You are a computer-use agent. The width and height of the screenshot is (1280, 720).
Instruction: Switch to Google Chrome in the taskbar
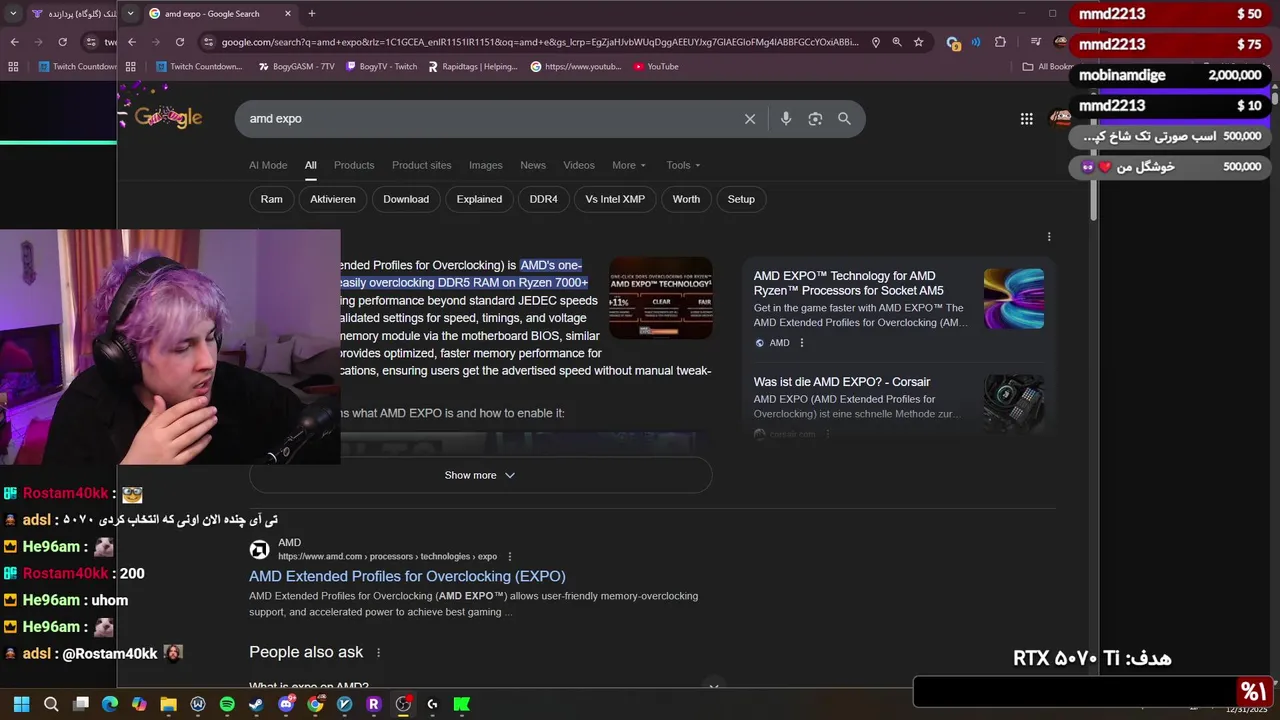(x=315, y=704)
